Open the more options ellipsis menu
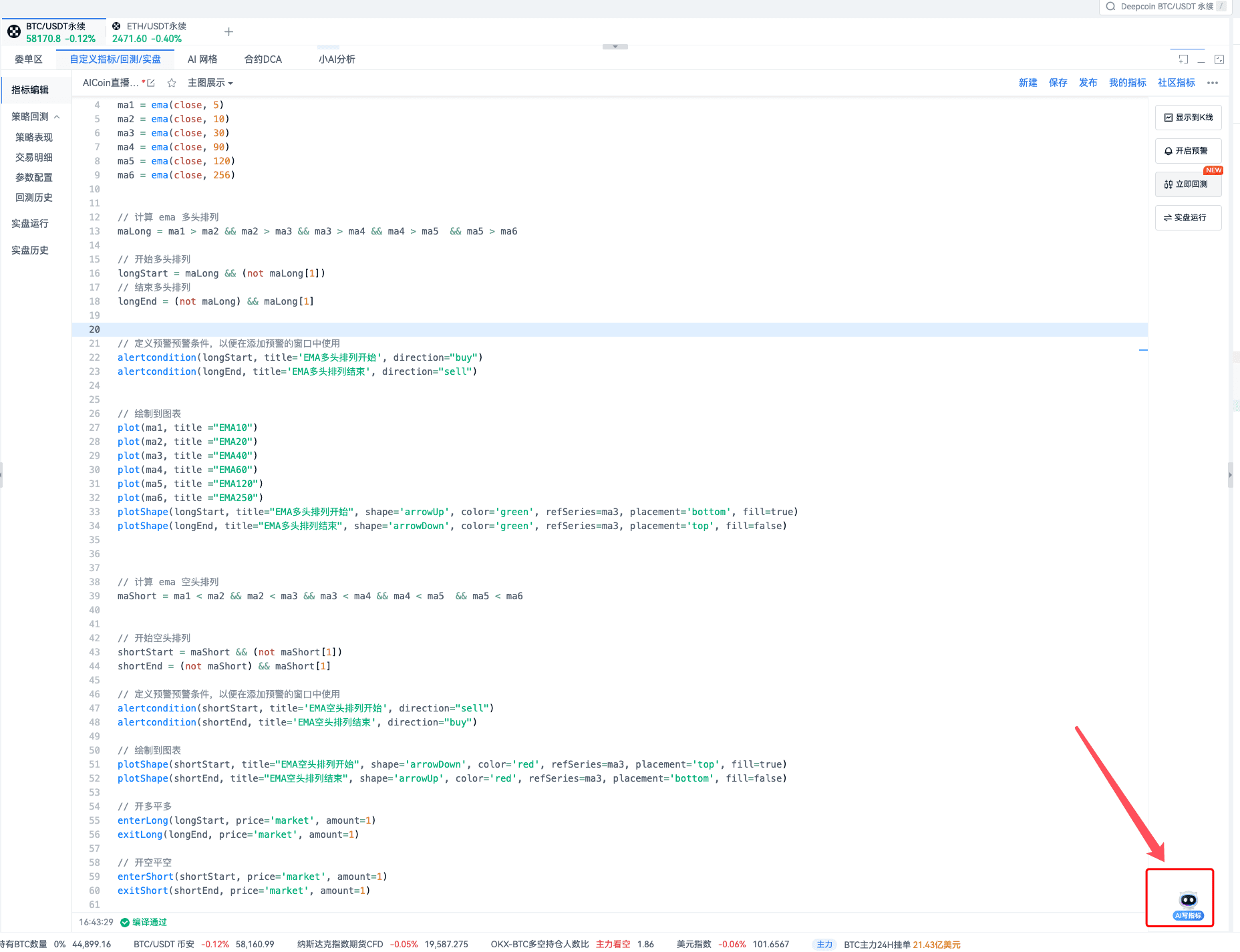1240x952 pixels. coord(1213,83)
